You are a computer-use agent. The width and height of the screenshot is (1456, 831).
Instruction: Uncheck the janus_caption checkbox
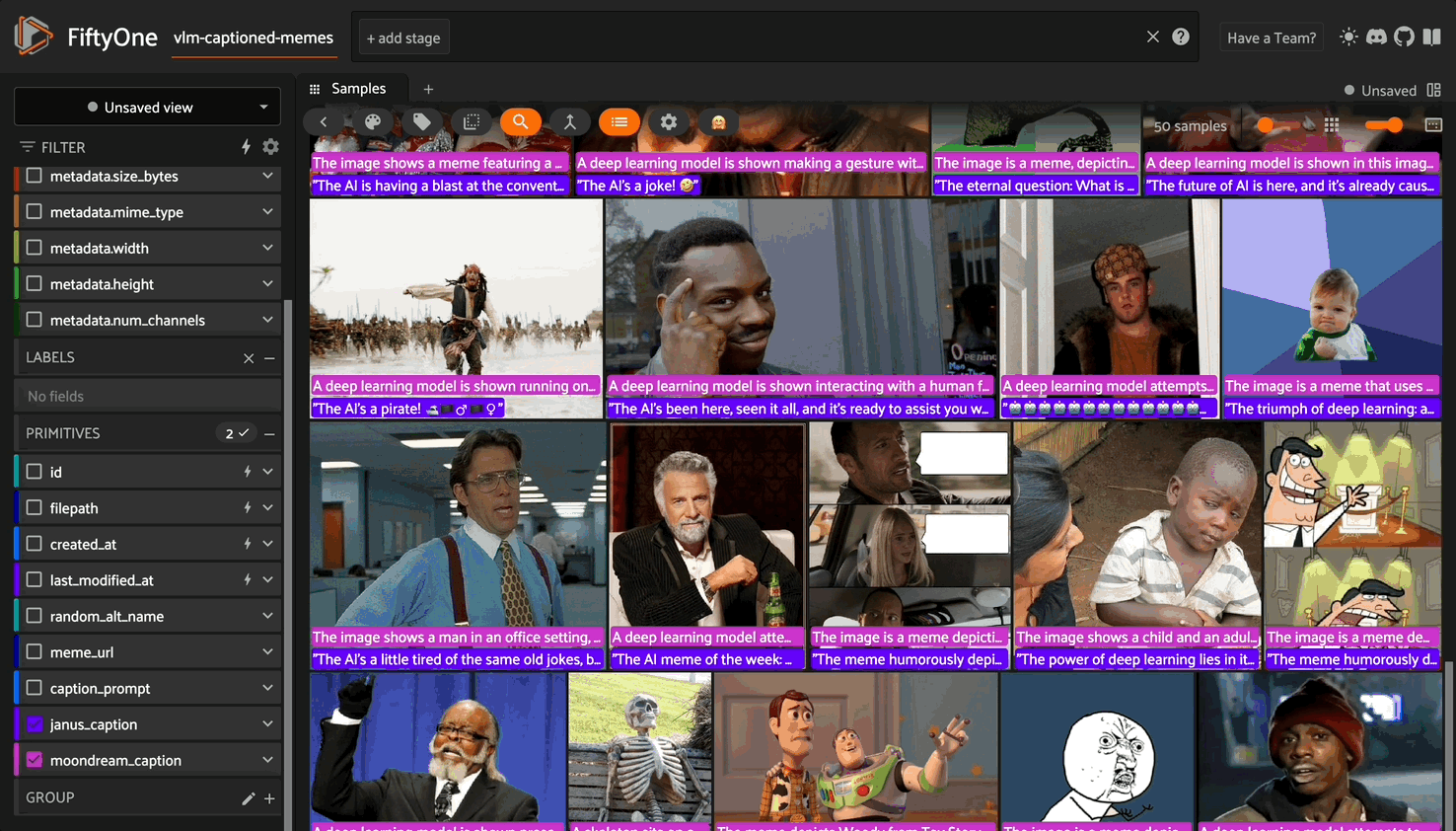[35, 723]
